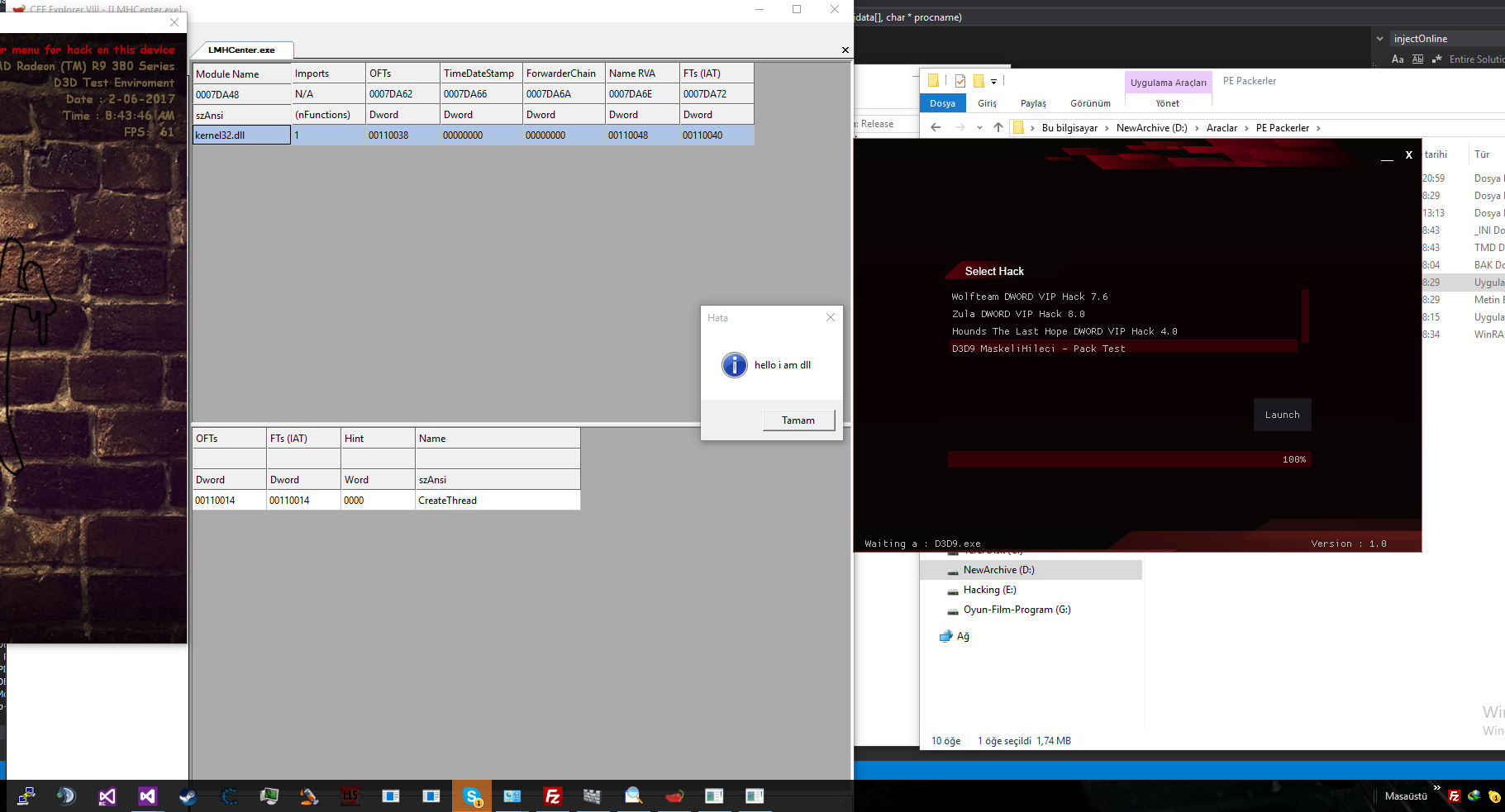1505x812 pixels.
Task: Click the NewArchive (D:) breadcrumb
Action: pos(1151,128)
